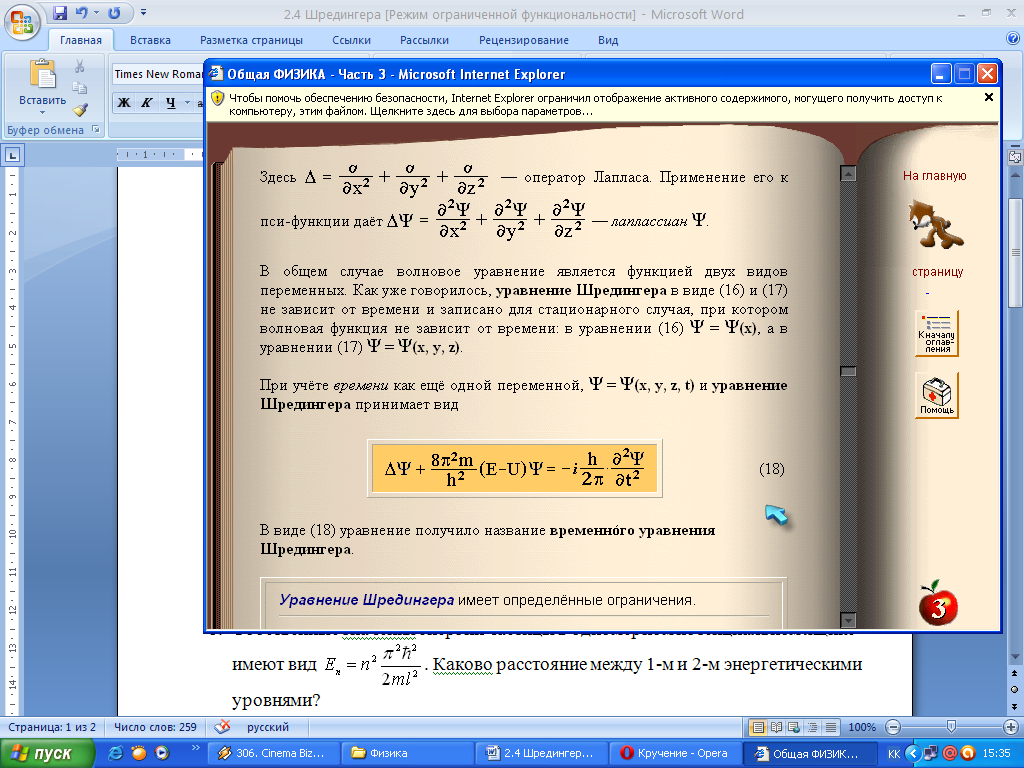Open the Буфер обмена dialog launcher

point(96,129)
